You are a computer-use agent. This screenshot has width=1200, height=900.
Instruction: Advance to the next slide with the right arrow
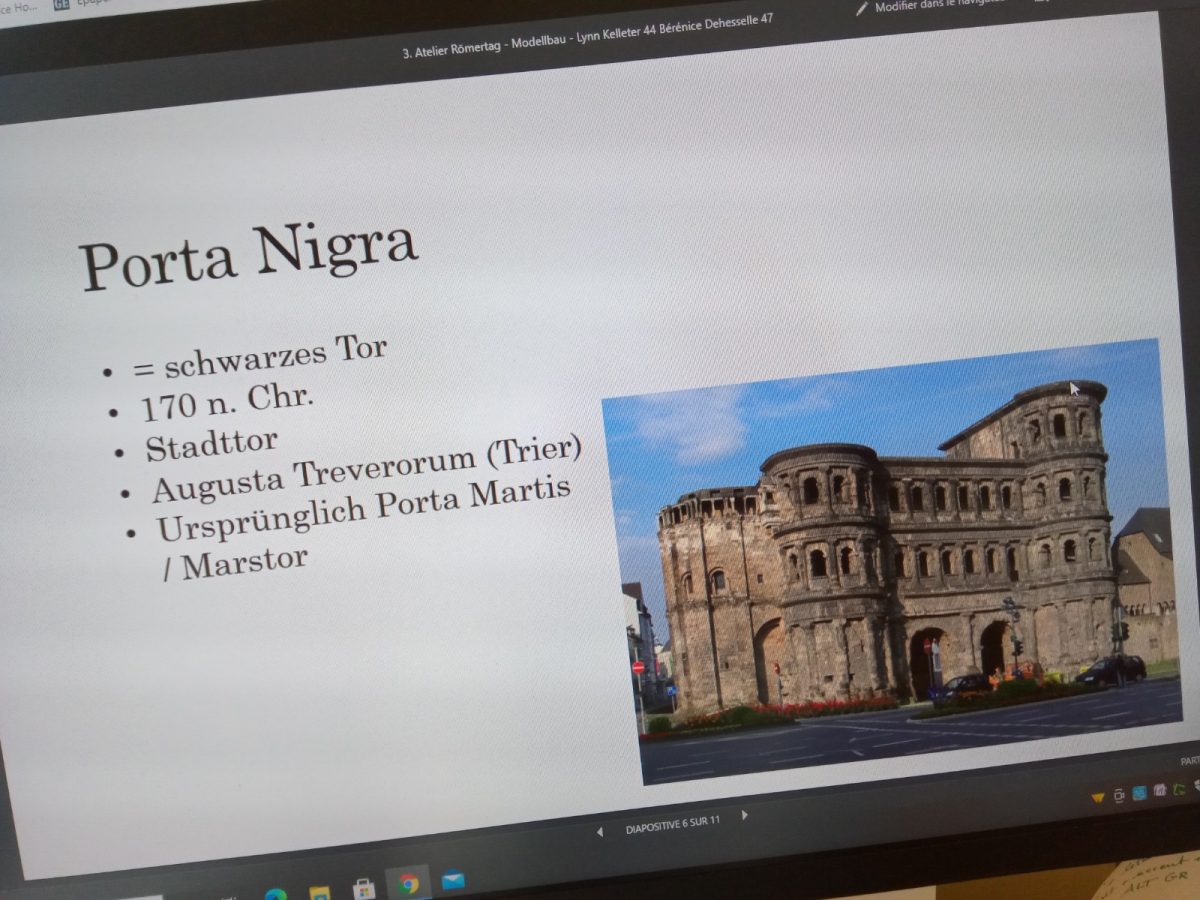(x=744, y=816)
